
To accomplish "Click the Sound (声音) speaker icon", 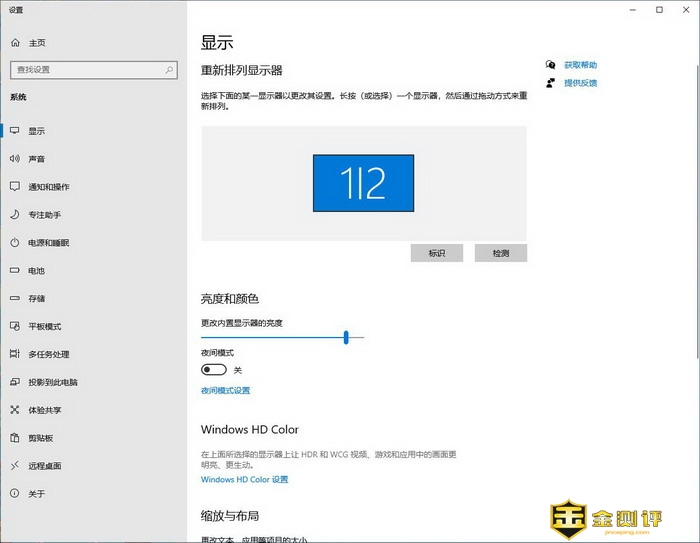I will point(15,159).
